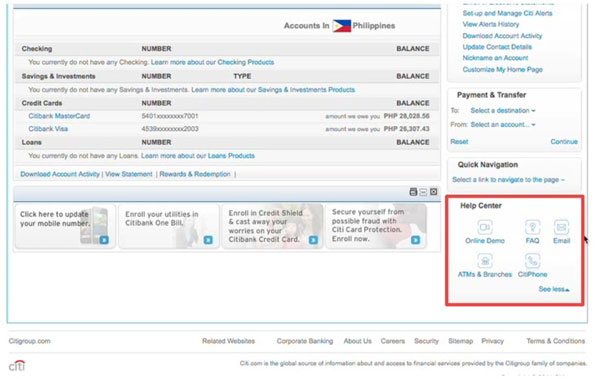The image size is (600, 379).
Task: Open Related Websites footer link
Action: (x=228, y=341)
